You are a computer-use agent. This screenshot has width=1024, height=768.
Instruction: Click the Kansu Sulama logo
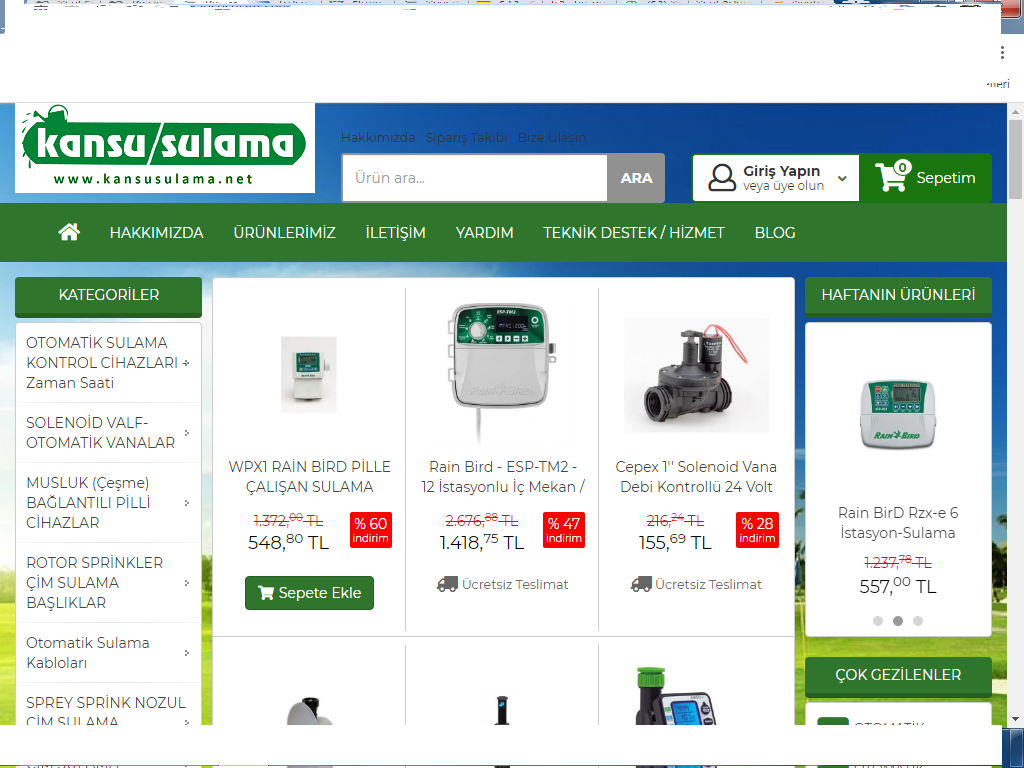tap(165, 148)
